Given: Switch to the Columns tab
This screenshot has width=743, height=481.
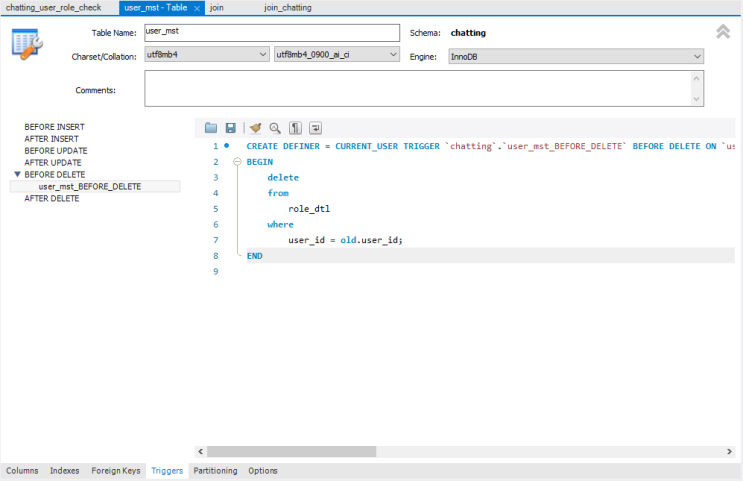Looking at the screenshot, I should point(22,471).
